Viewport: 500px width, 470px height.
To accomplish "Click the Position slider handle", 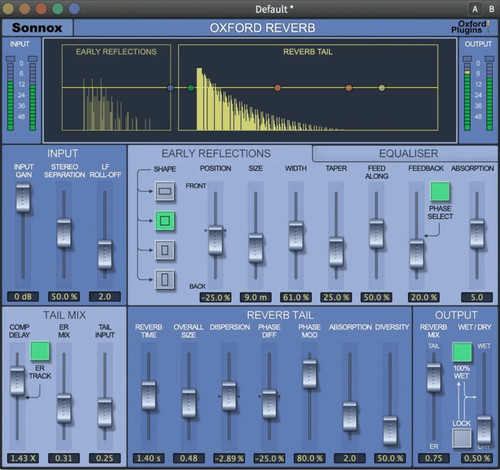I will coord(215,240).
